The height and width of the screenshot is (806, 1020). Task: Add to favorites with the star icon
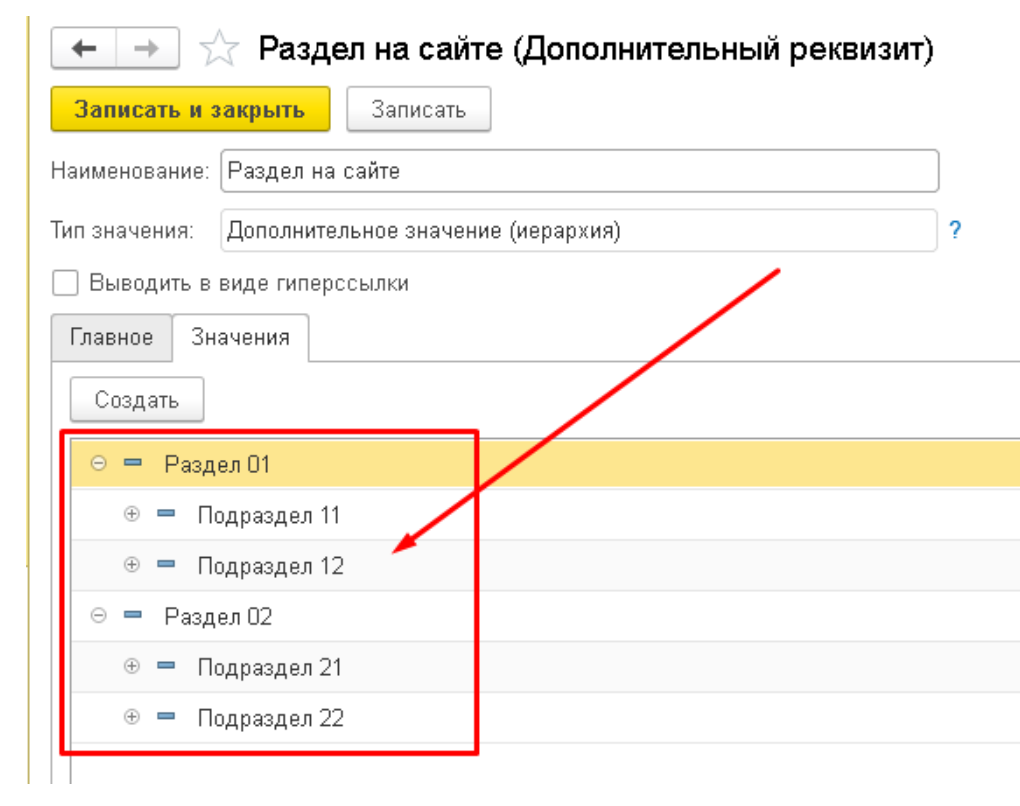(x=219, y=48)
